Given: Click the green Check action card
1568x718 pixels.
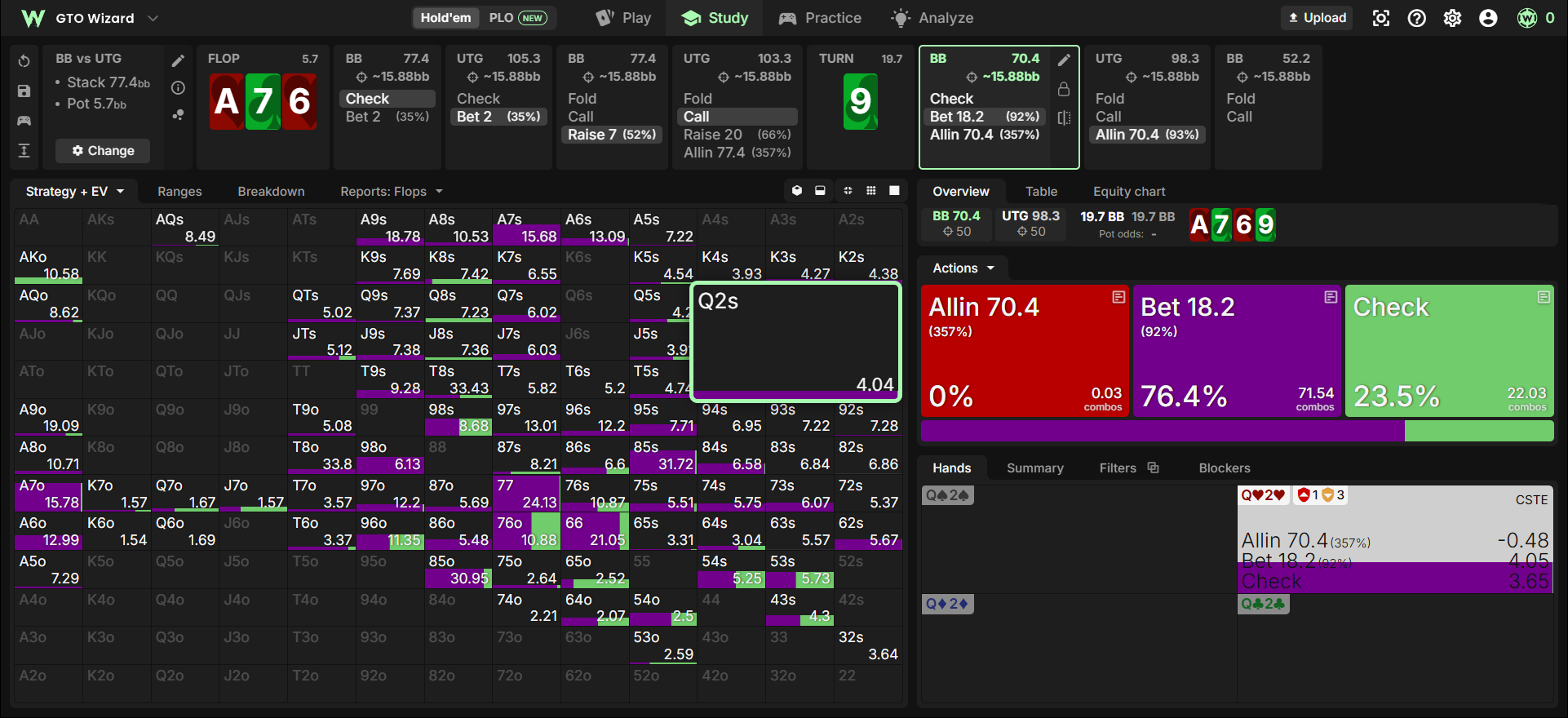Looking at the screenshot, I should tap(1449, 351).
